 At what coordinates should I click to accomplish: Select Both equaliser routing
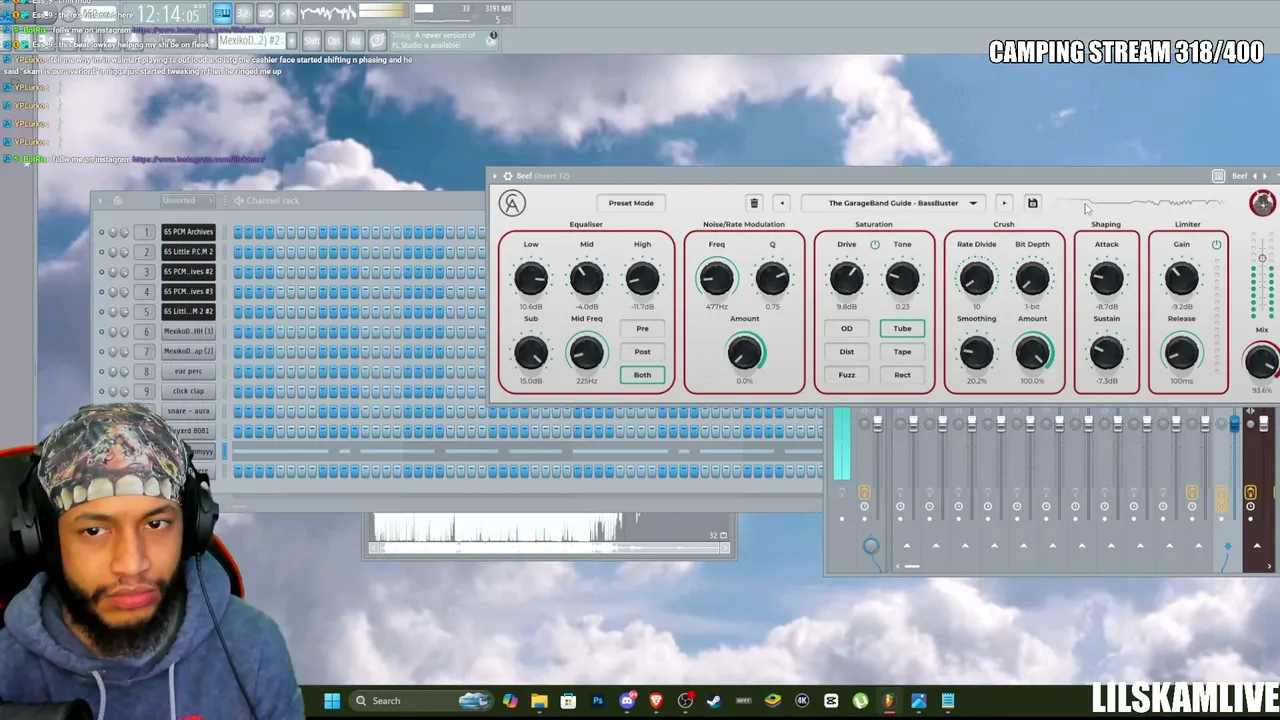coord(642,375)
